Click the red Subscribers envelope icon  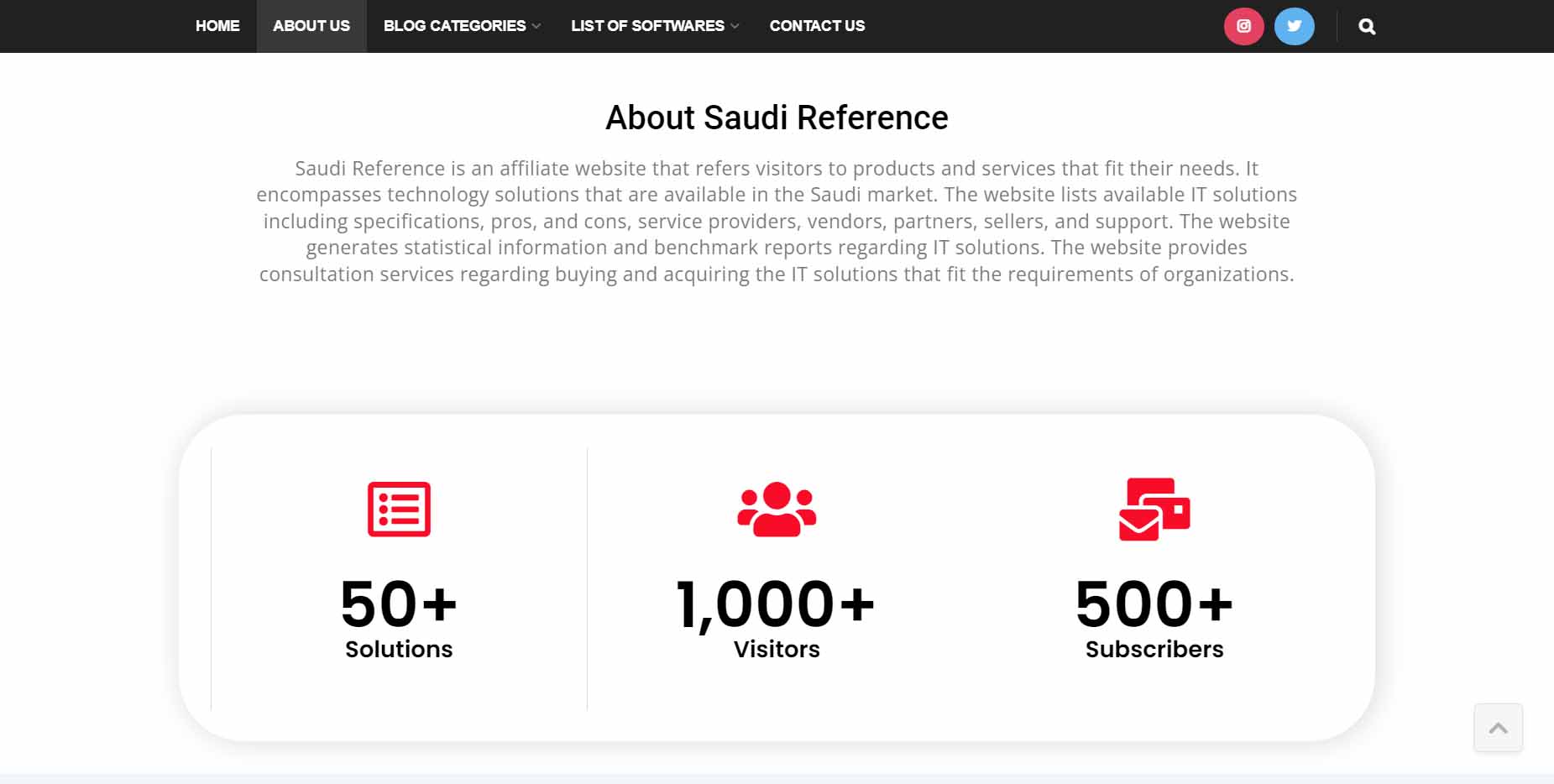click(1154, 509)
